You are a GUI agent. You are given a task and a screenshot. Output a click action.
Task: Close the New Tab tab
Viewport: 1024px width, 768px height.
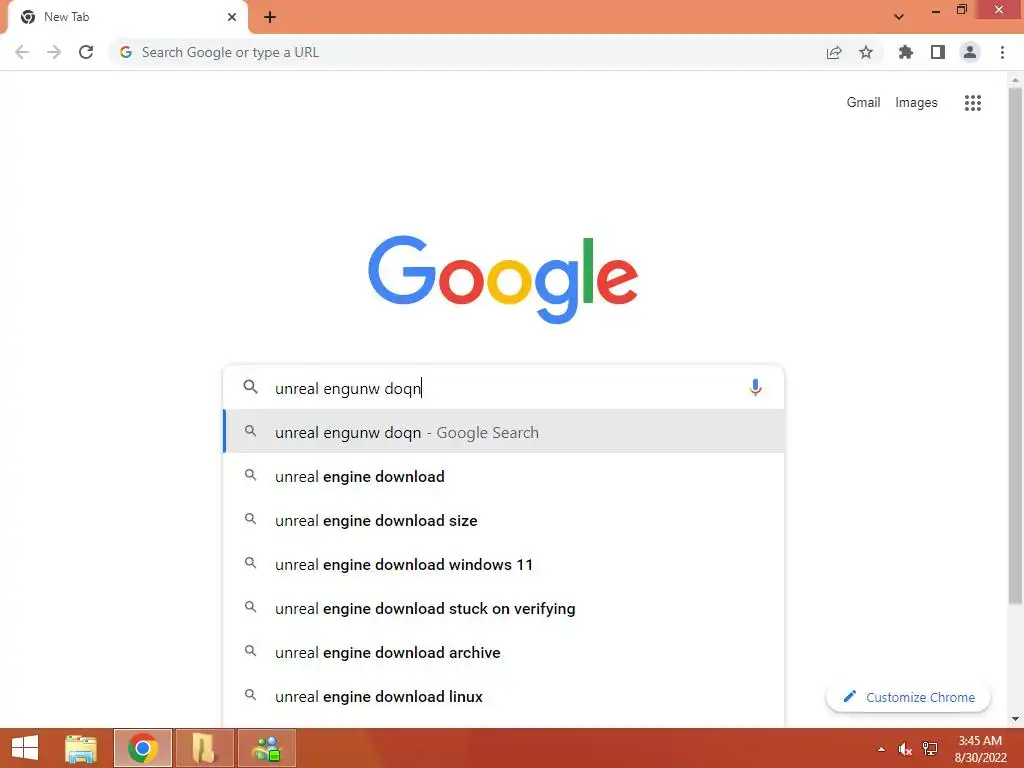[x=232, y=17]
